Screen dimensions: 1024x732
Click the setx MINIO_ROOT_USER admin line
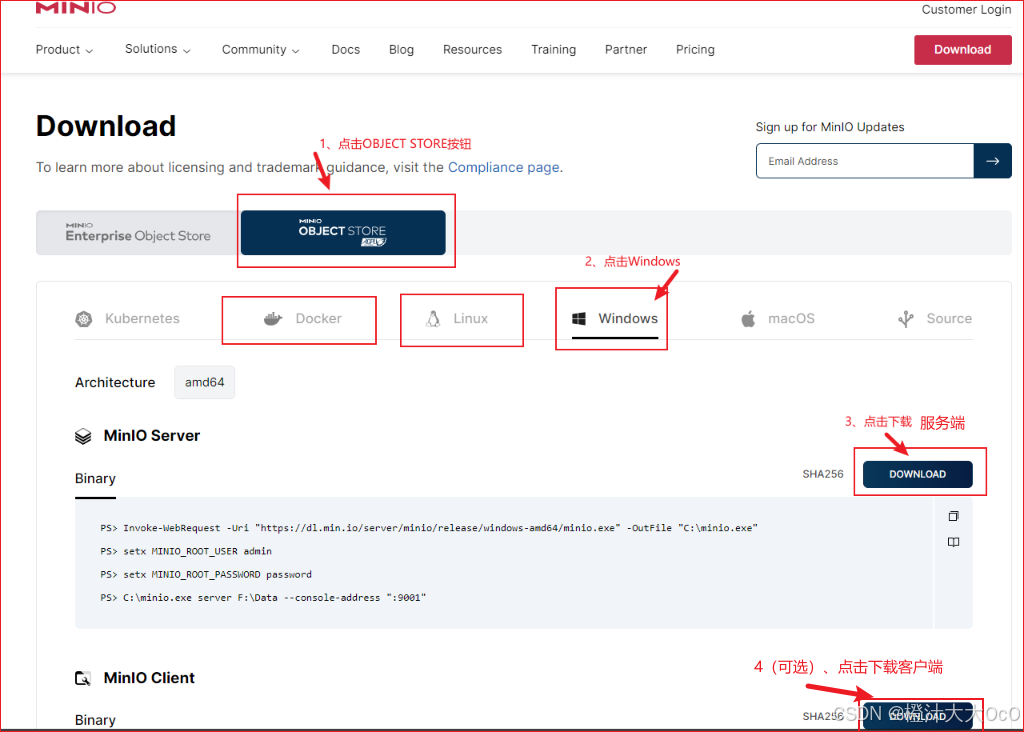(x=186, y=551)
